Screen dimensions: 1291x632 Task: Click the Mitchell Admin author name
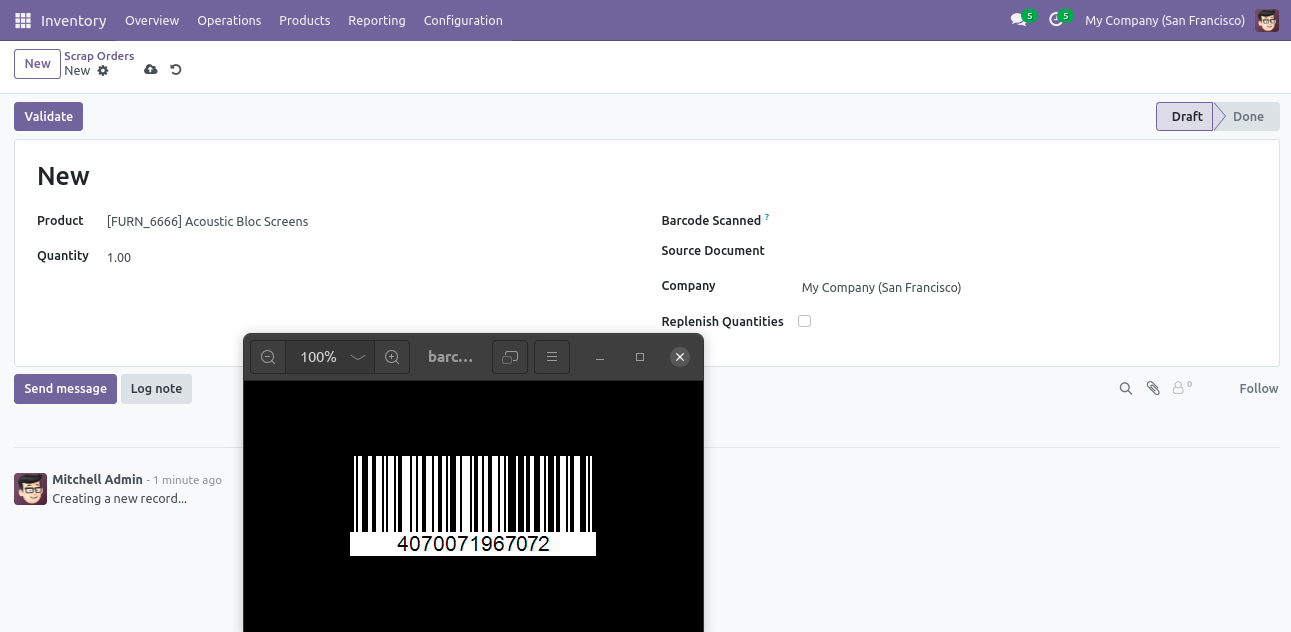[x=97, y=479]
